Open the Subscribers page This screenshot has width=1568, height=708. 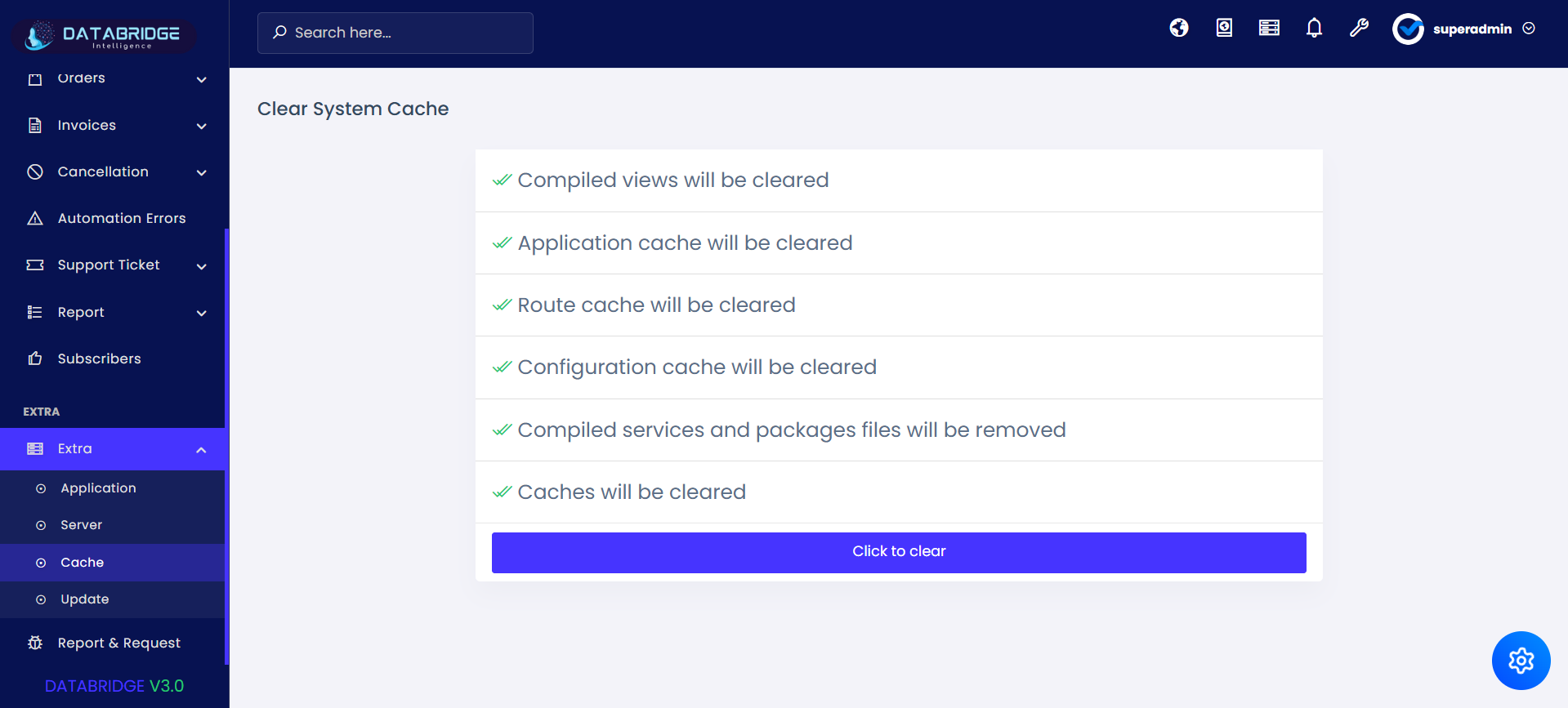(114, 358)
